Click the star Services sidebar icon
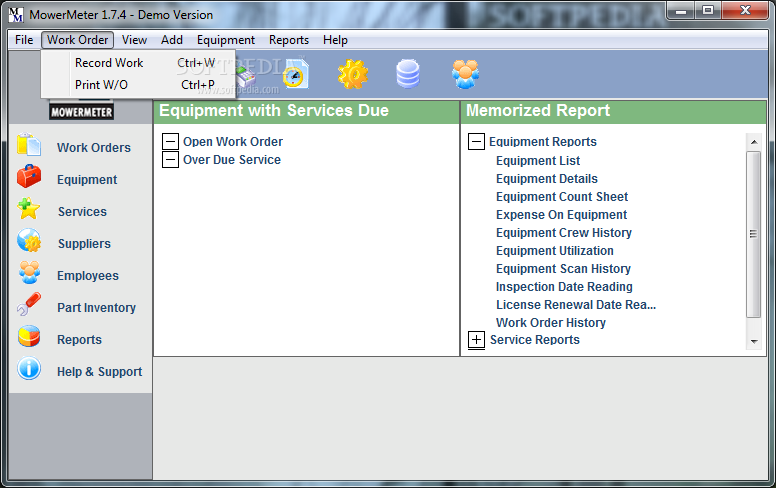Image resolution: width=776 pixels, height=488 pixels. click(x=29, y=208)
